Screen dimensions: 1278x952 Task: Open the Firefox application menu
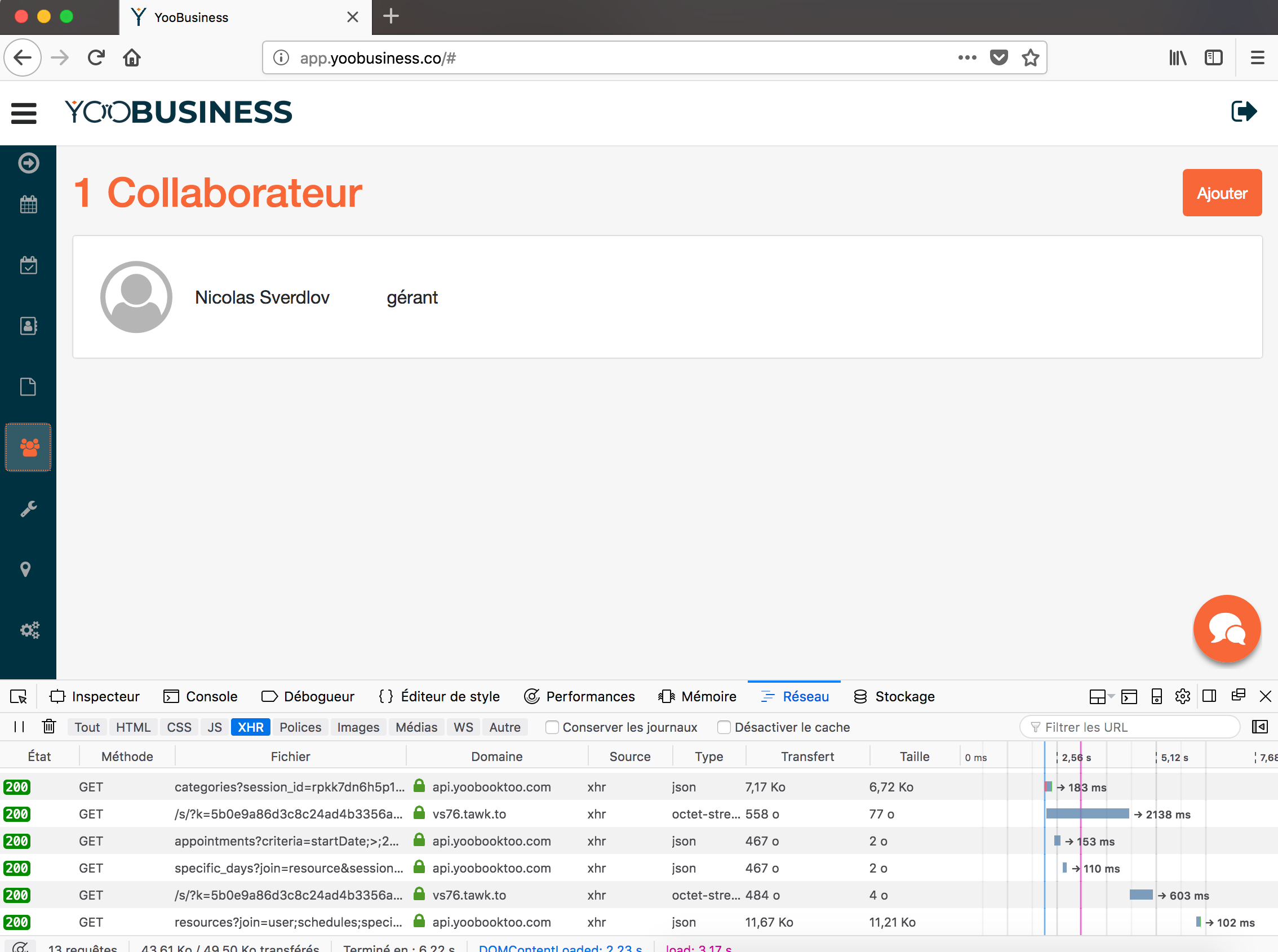point(1257,57)
